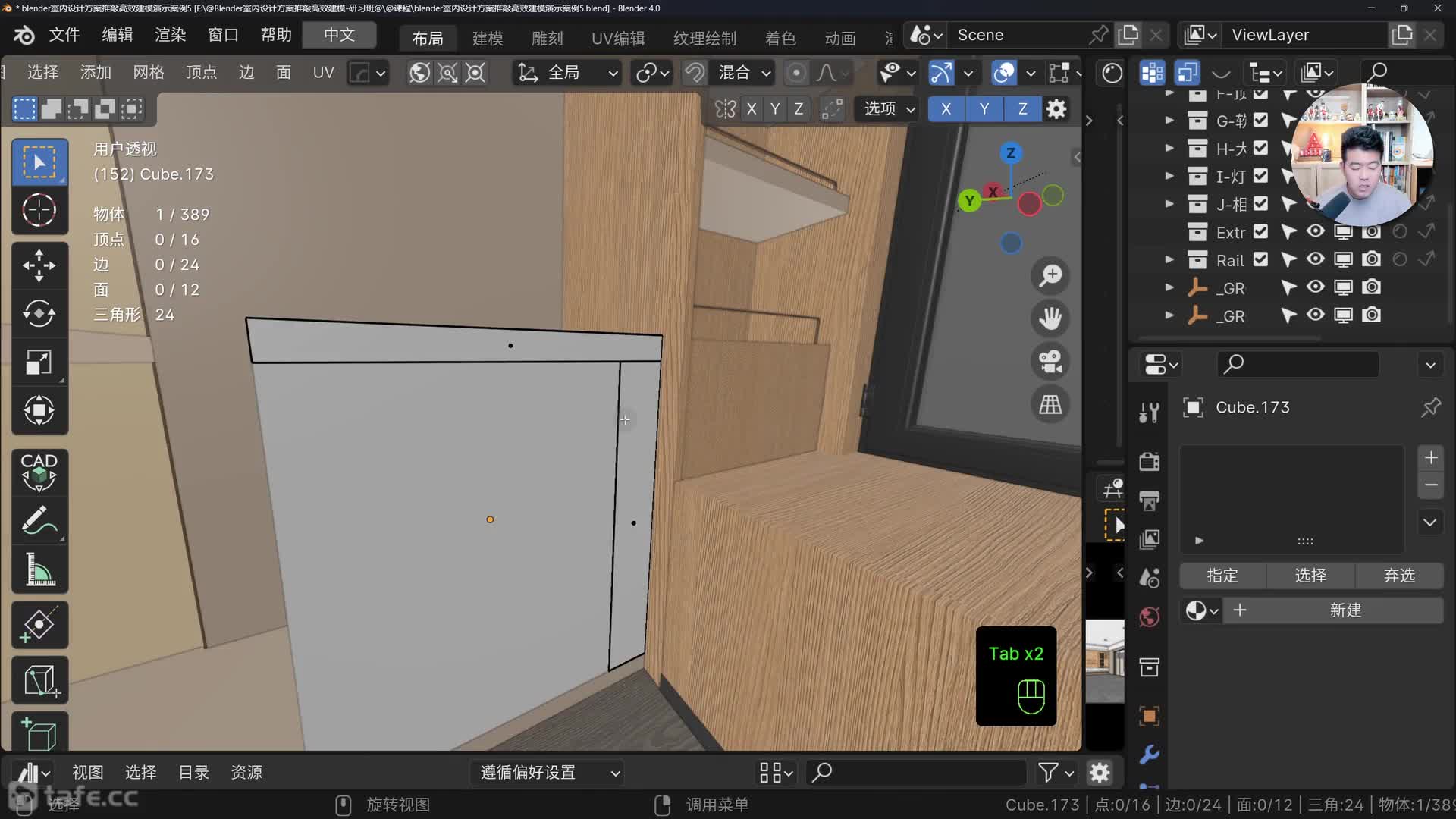The height and width of the screenshot is (819, 1456).
Task: Click the 指定 button
Action: point(1222,576)
